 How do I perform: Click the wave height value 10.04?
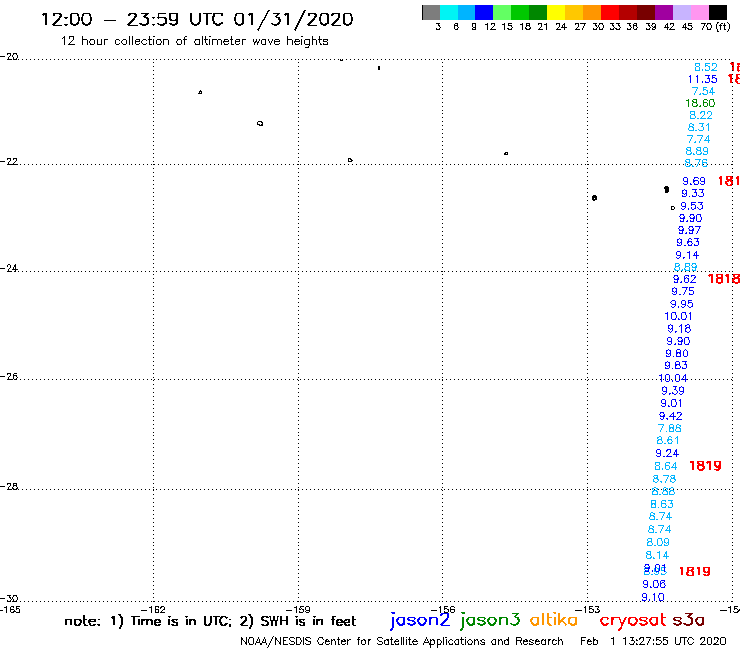tap(673, 379)
